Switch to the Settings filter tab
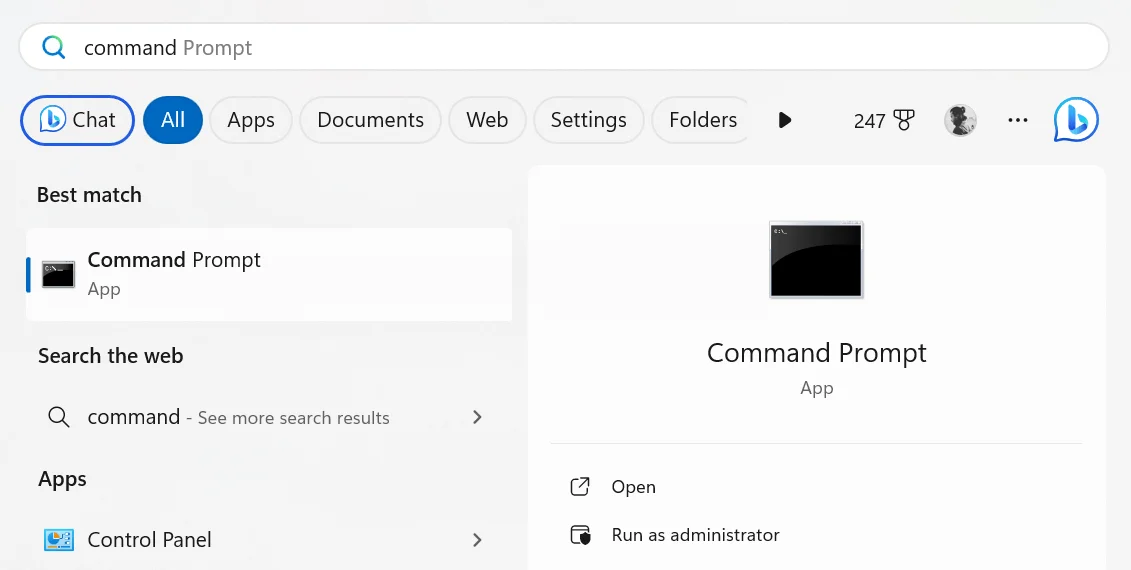This screenshot has width=1131, height=570. (589, 120)
